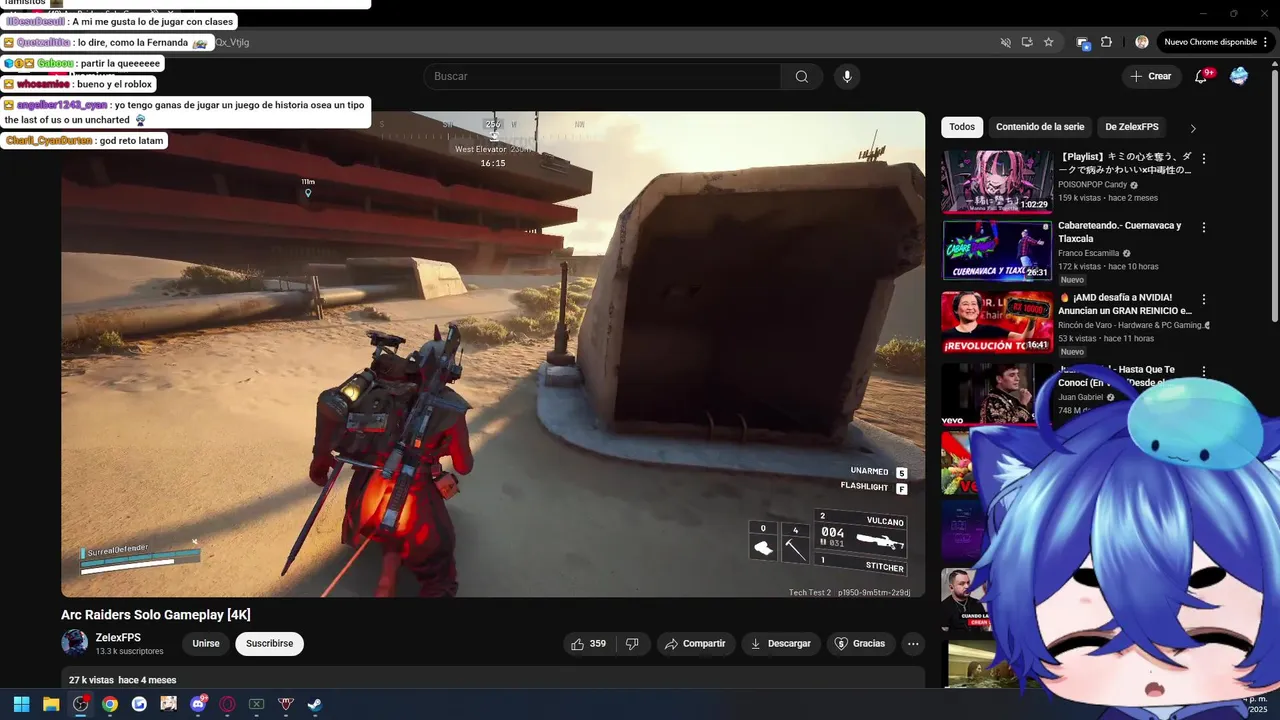
Task: Select the Todos filter chip
Action: (962, 127)
